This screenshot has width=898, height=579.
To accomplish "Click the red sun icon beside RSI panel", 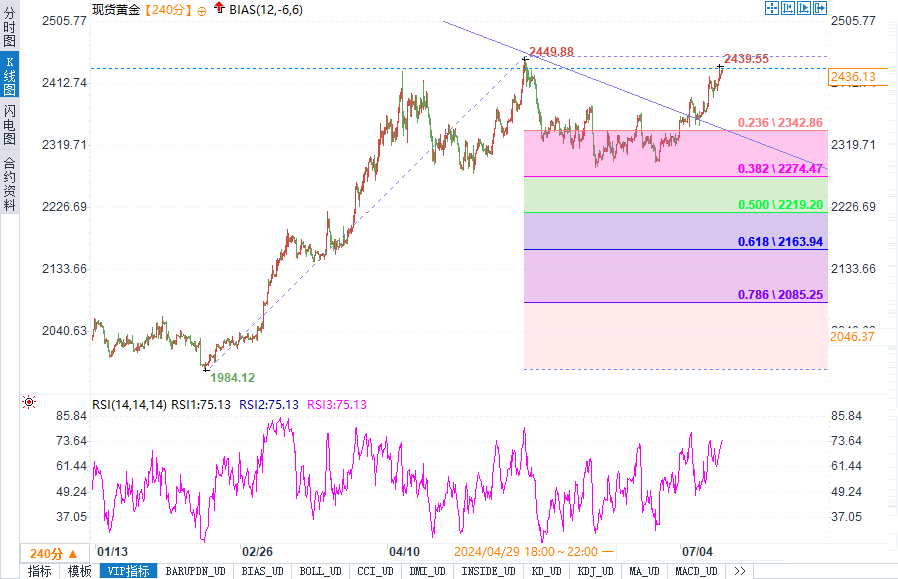I will click(x=29, y=402).
